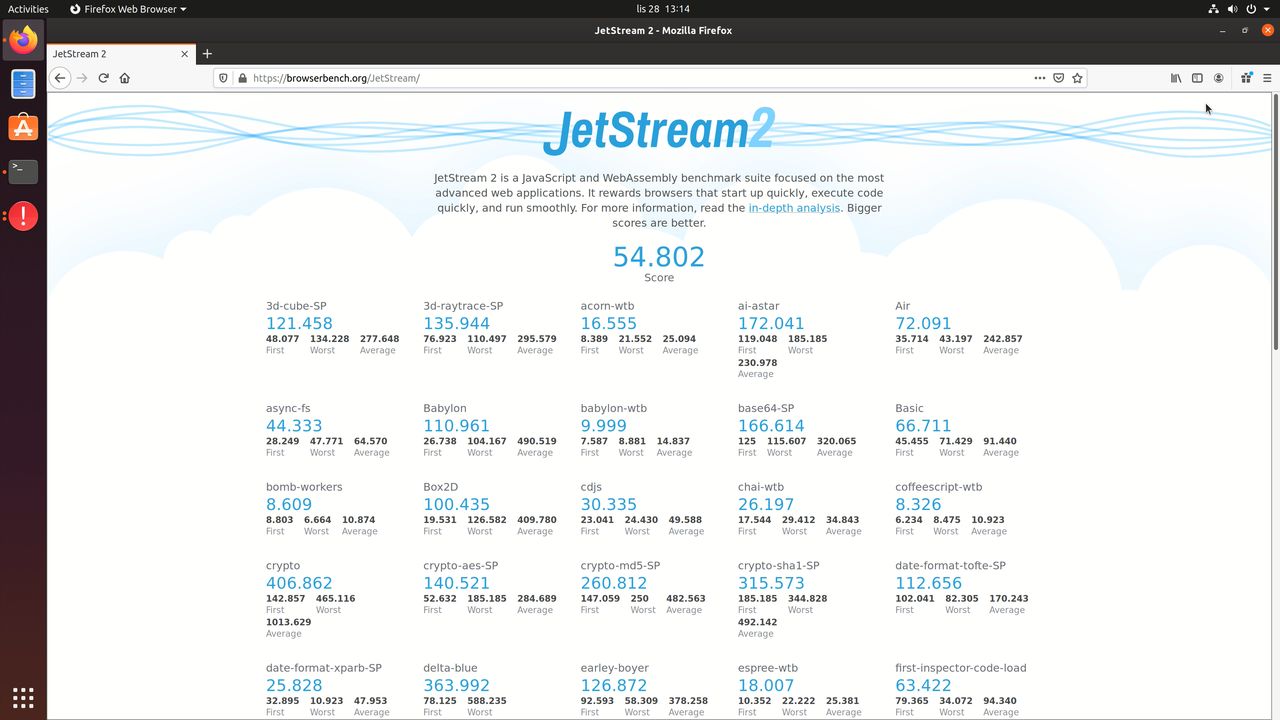Click the tracking protection shield icon
Image resolution: width=1280 pixels, height=720 pixels.
point(224,78)
